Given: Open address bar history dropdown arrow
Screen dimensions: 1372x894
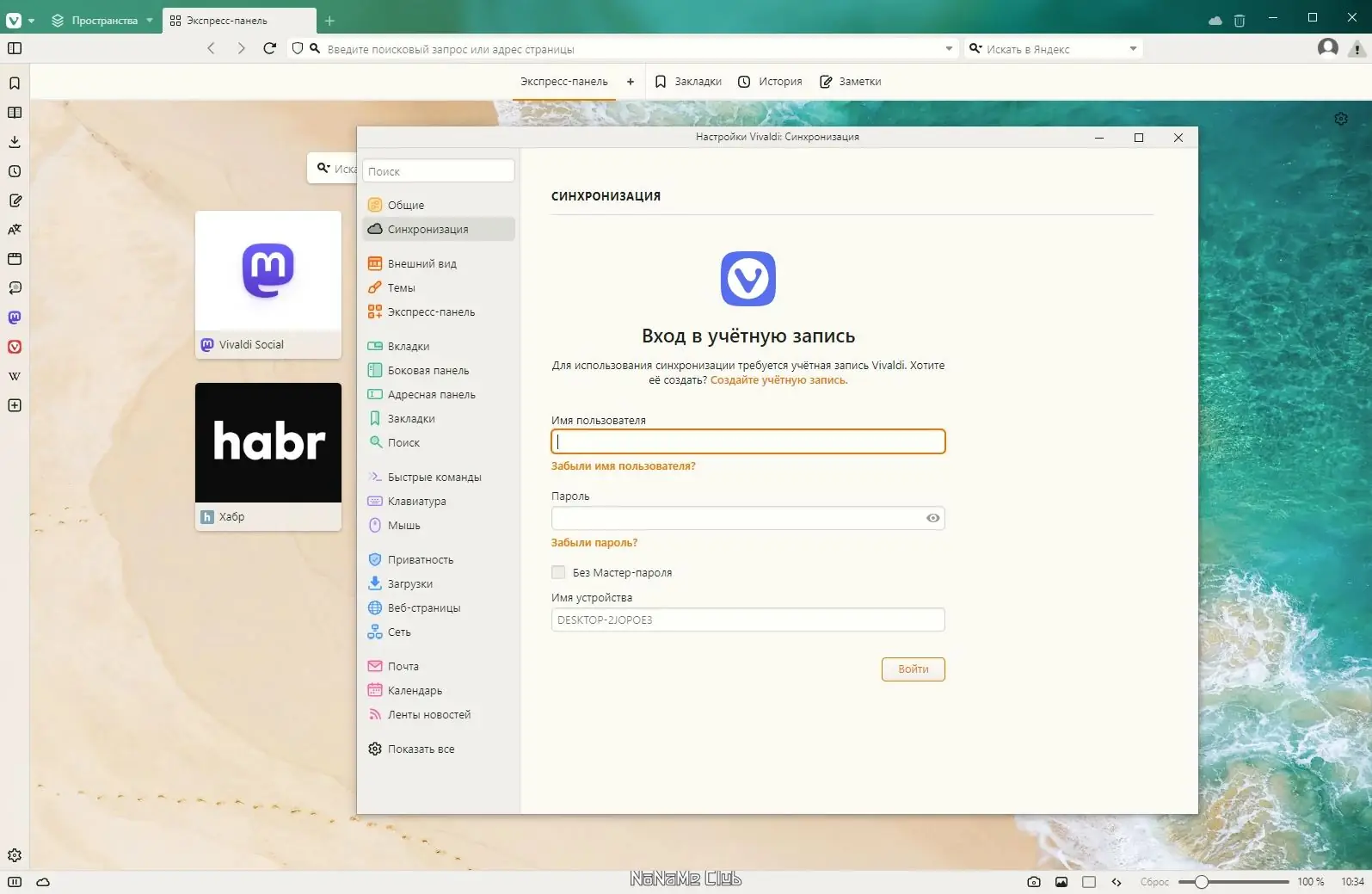Looking at the screenshot, I should tap(949, 48).
